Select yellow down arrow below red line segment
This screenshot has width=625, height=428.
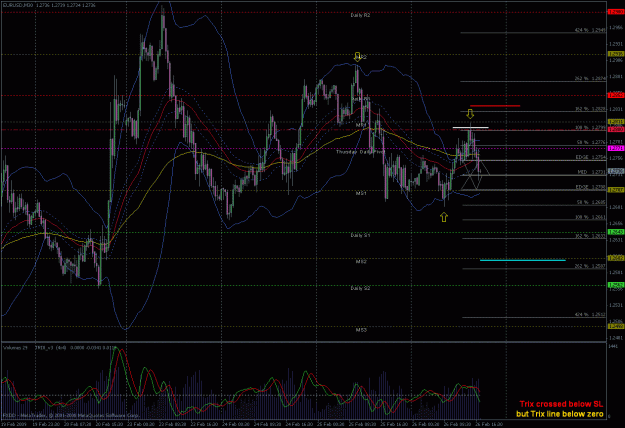470,114
